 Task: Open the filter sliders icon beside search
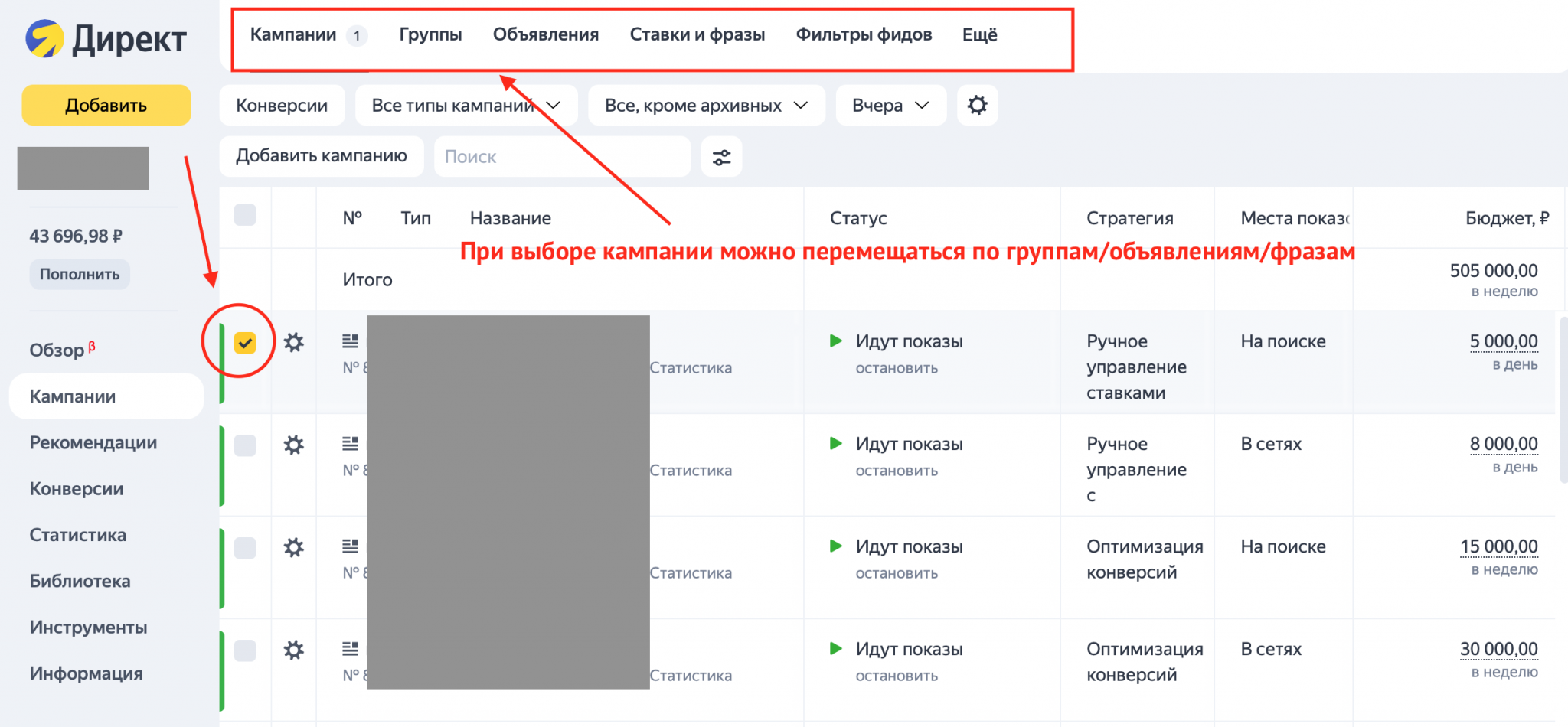point(721,157)
